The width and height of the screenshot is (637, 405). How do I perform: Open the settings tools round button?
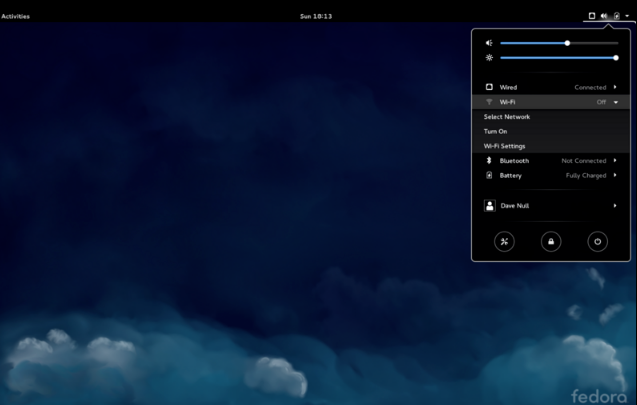pyautogui.click(x=505, y=241)
